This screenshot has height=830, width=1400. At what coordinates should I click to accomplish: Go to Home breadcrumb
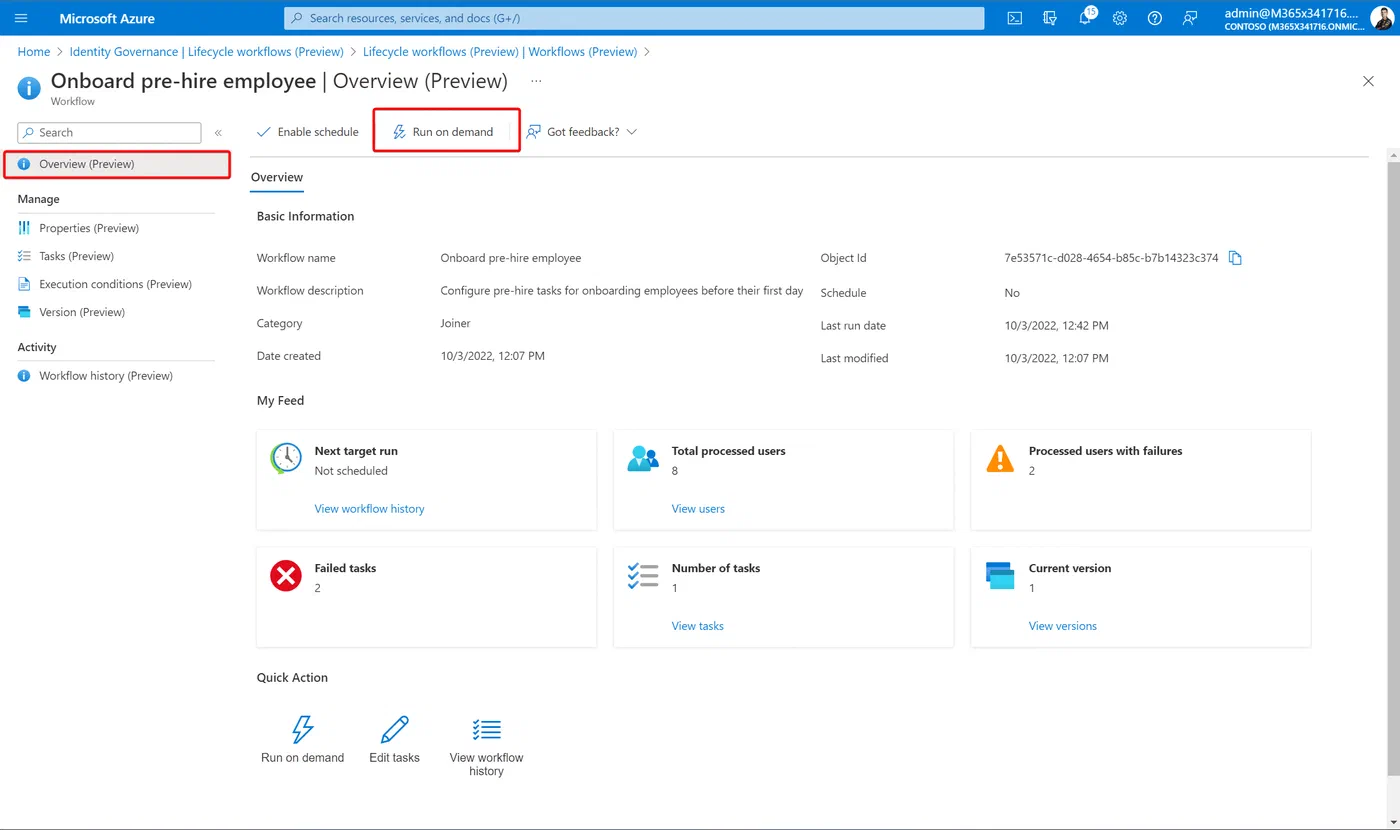(x=34, y=51)
